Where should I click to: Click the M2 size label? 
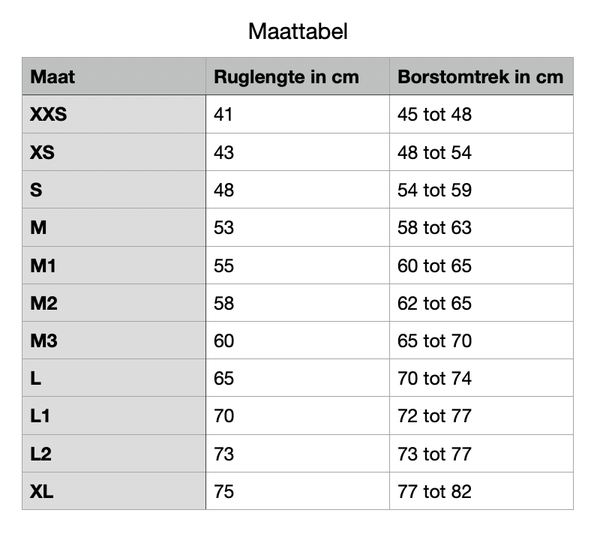[44, 303]
